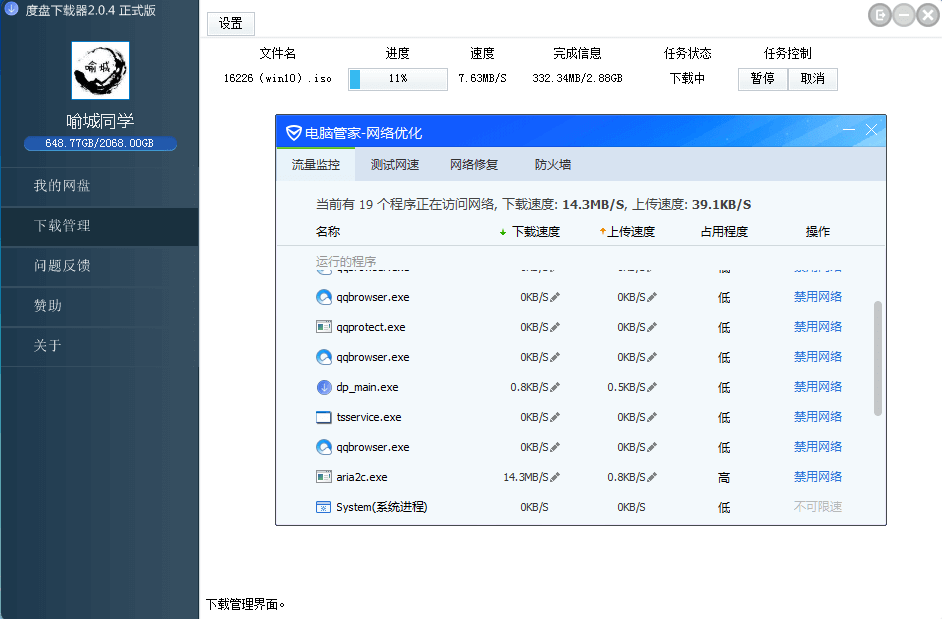942x619 pixels.
Task: Click the dp_main.exe program icon
Action: 324,387
